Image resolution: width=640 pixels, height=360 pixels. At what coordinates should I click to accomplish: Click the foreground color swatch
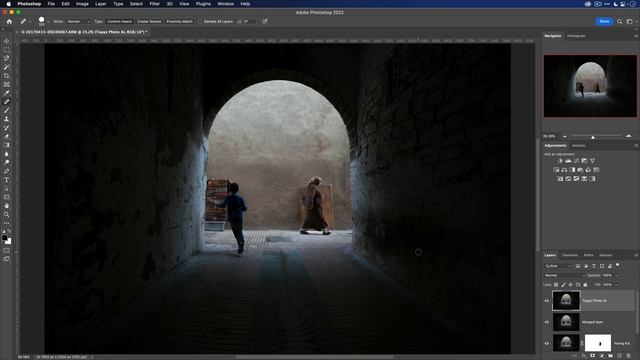4,237
